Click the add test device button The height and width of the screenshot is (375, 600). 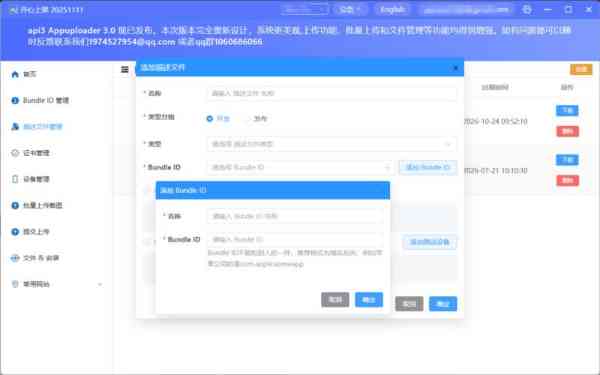[x=429, y=242]
